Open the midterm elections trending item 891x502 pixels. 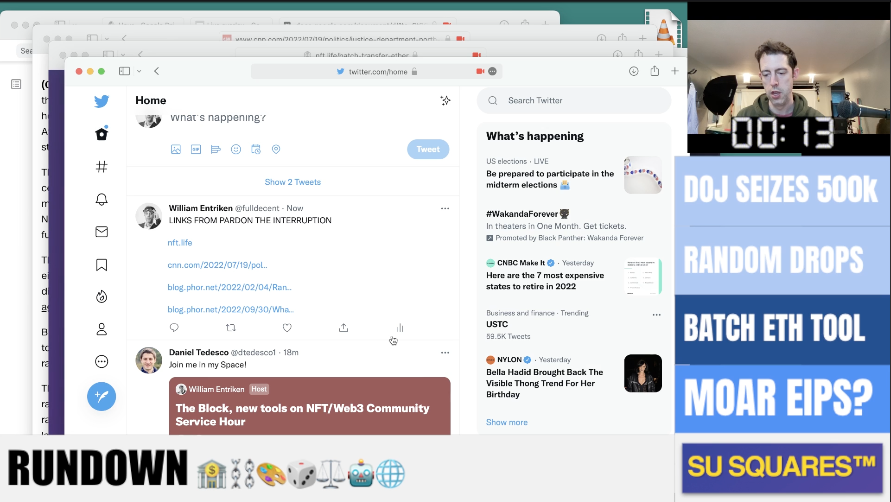coord(574,173)
